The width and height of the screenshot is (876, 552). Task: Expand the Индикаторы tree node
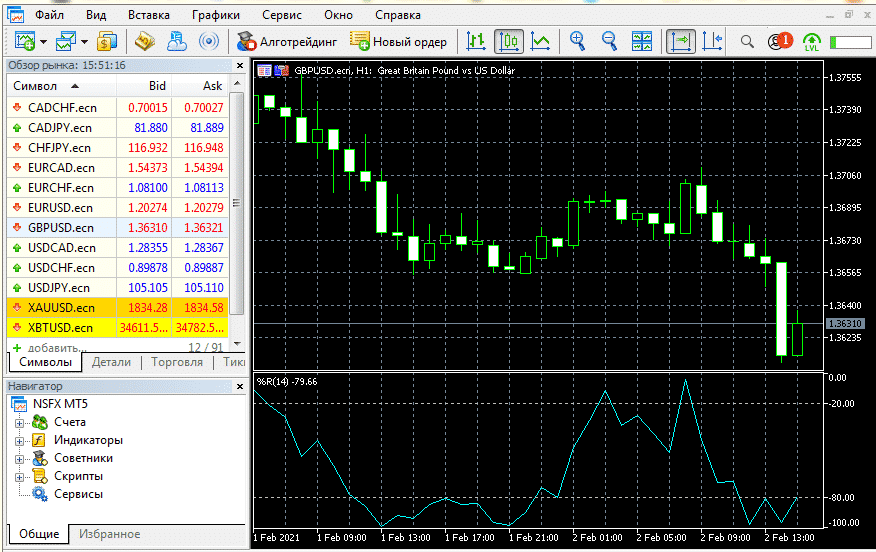(x=19, y=441)
